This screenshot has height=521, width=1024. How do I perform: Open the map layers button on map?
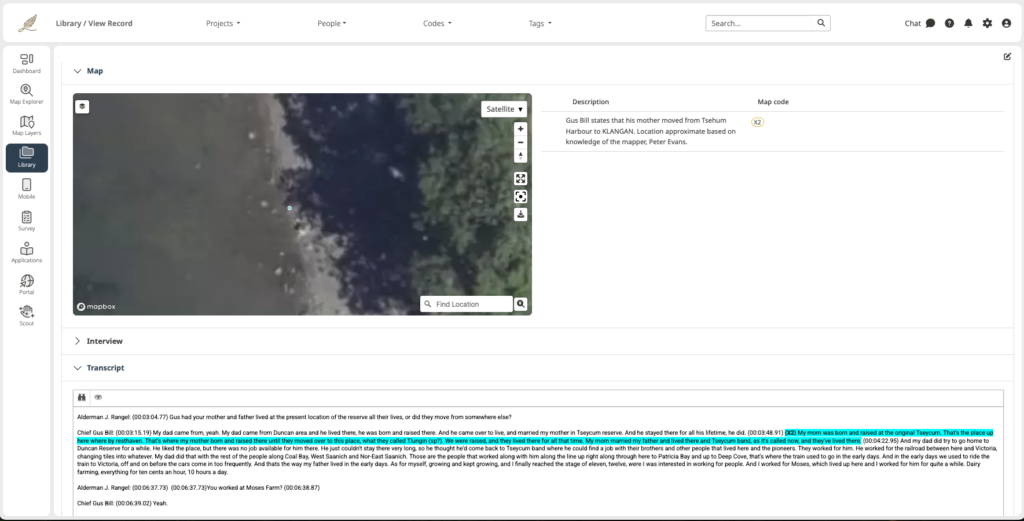82,106
